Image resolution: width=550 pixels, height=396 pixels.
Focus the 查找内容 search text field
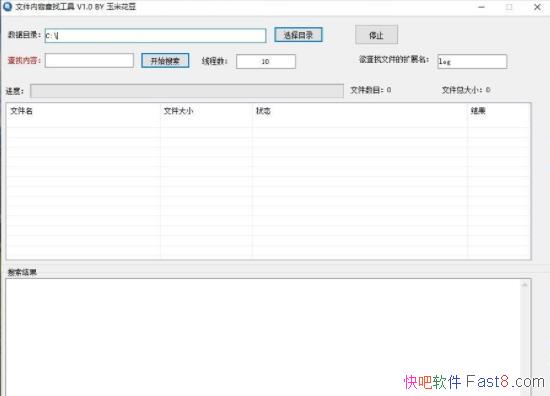point(89,60)
